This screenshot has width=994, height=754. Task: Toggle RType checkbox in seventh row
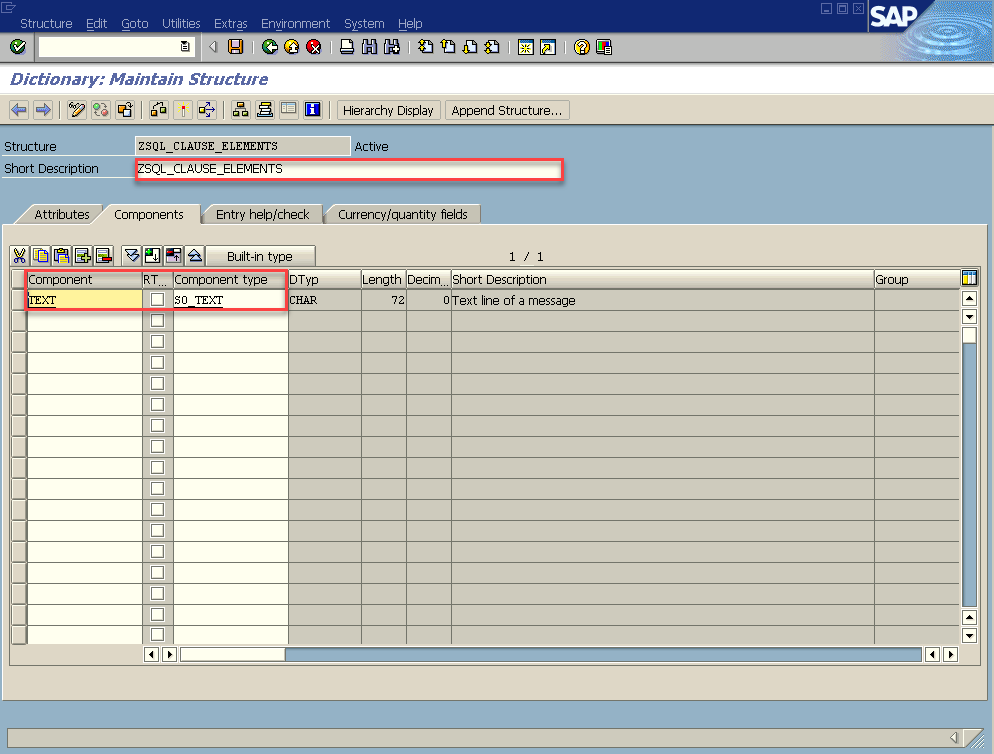pos(157,425)
